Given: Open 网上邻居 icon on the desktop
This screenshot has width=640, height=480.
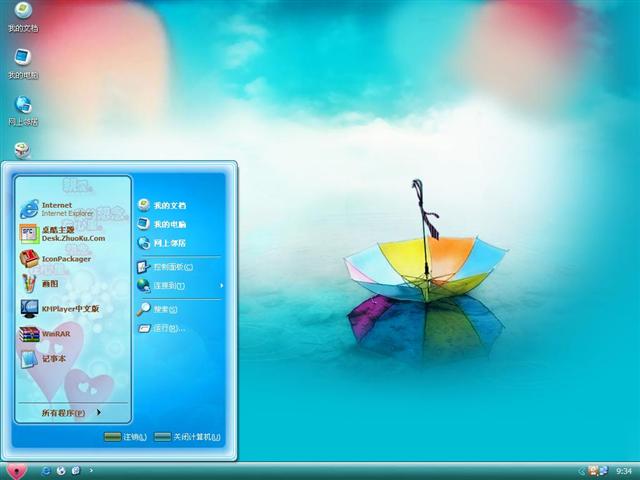Looking at the screenshot, I should pyautogui.click(x=23, y=110).
